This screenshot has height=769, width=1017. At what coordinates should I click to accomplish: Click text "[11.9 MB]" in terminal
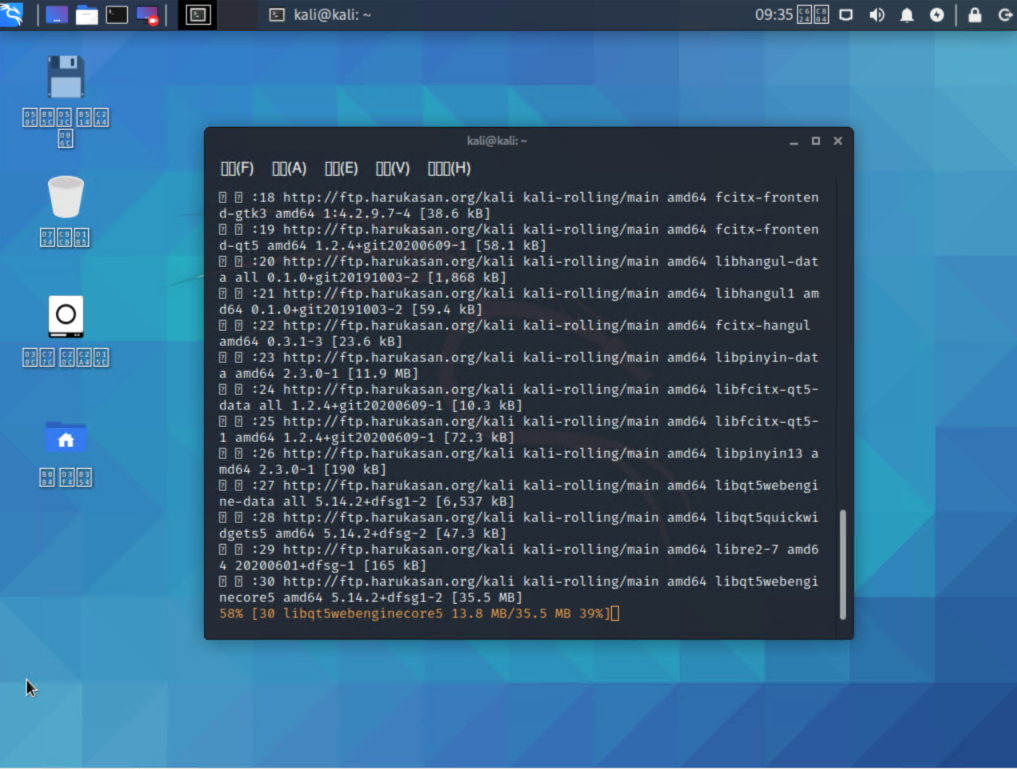[x=383, y=373]
